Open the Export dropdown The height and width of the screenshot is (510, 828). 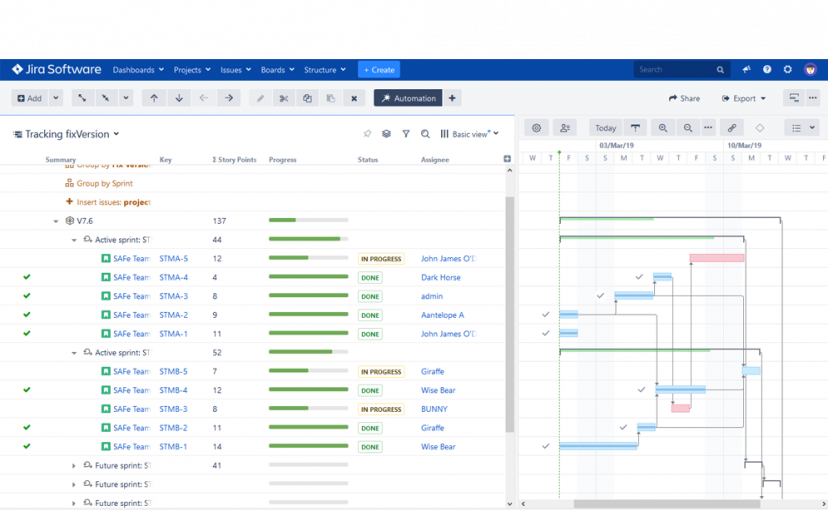pos(744,98)
